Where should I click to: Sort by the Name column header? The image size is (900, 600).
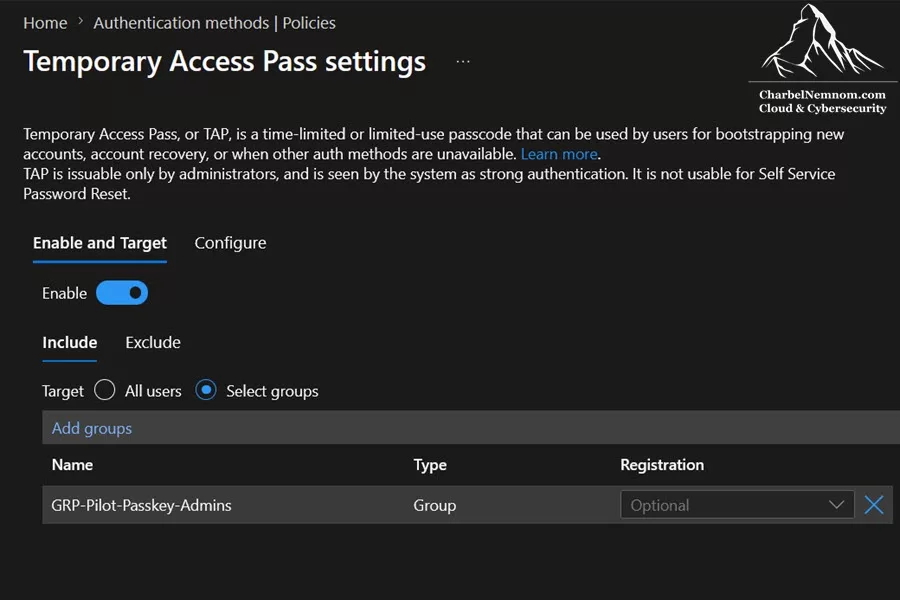pyautogui.click(x=72, y=464)
